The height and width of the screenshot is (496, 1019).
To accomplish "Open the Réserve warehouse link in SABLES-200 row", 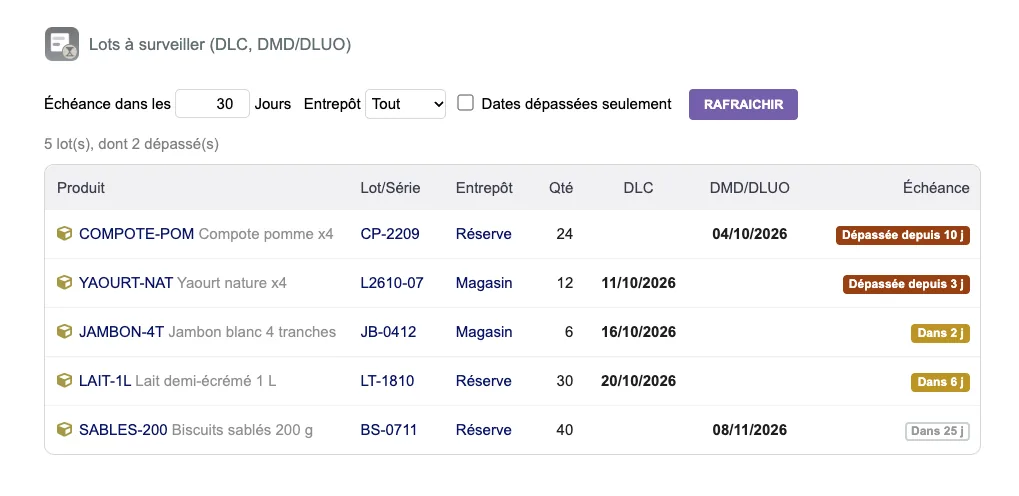I will pyautogui.click(x=484, y=430).
